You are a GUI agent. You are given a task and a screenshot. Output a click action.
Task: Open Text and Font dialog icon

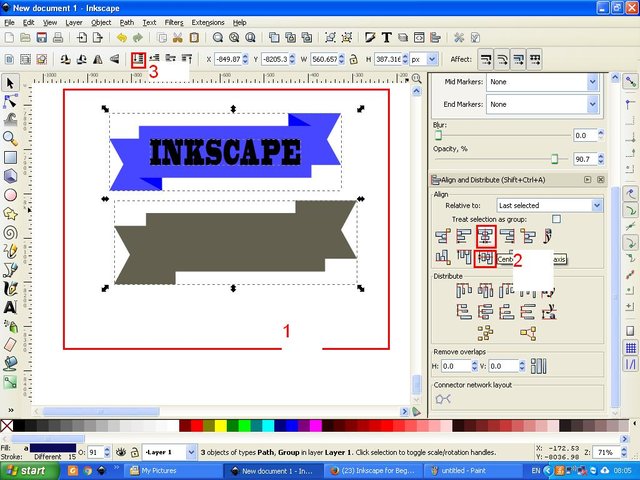click(386, 38)
